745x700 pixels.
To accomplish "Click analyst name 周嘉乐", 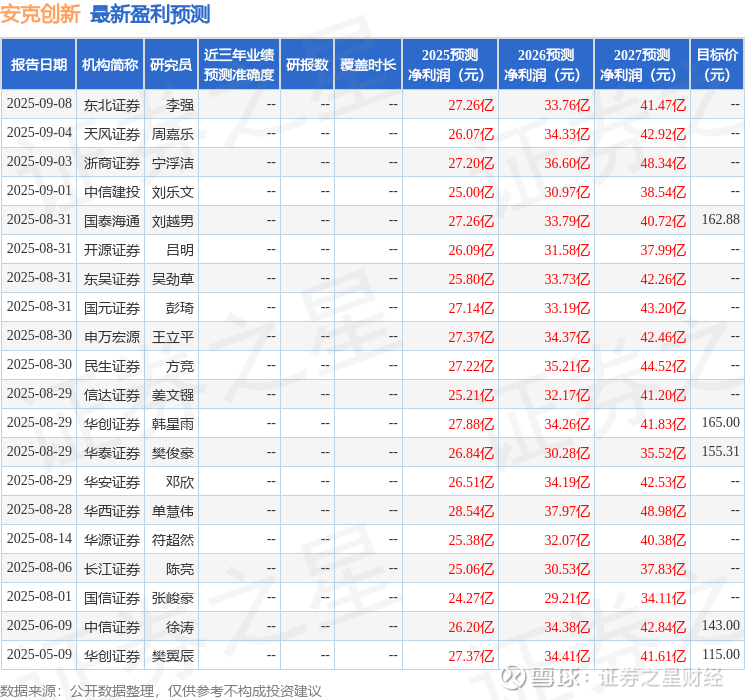I will [173, 134].
